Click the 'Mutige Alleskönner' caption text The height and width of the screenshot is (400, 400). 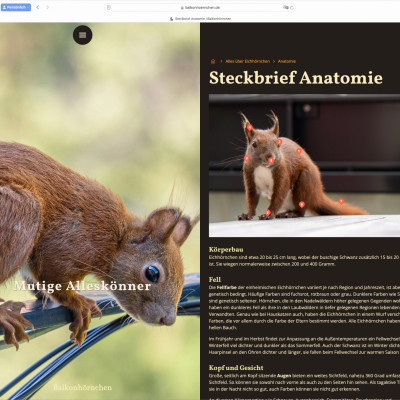point(82,286)
